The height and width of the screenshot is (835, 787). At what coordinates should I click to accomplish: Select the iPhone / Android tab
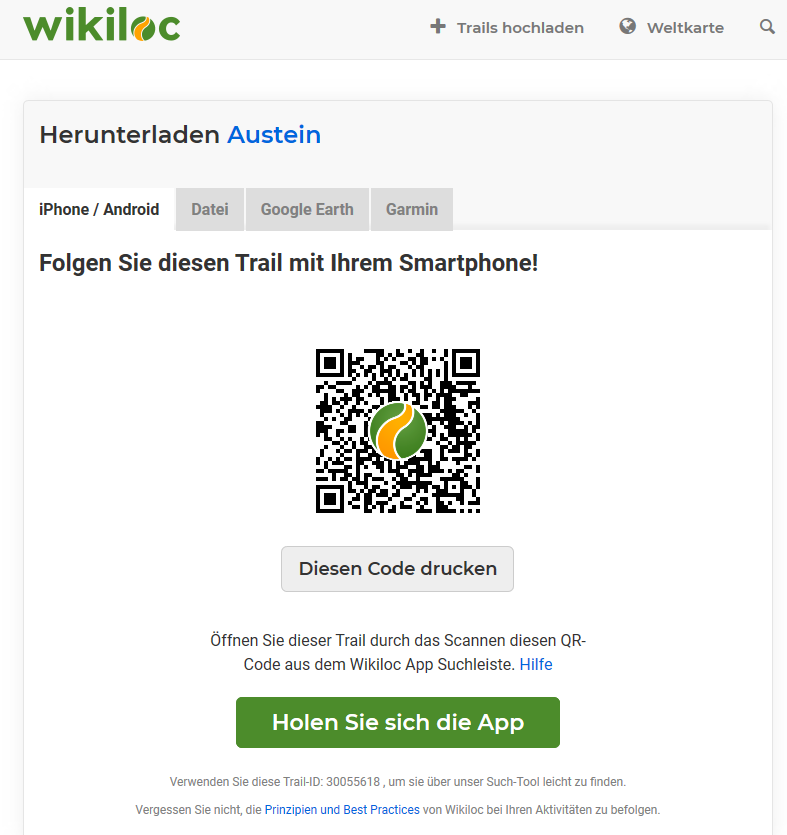click(x=99, y=209)
